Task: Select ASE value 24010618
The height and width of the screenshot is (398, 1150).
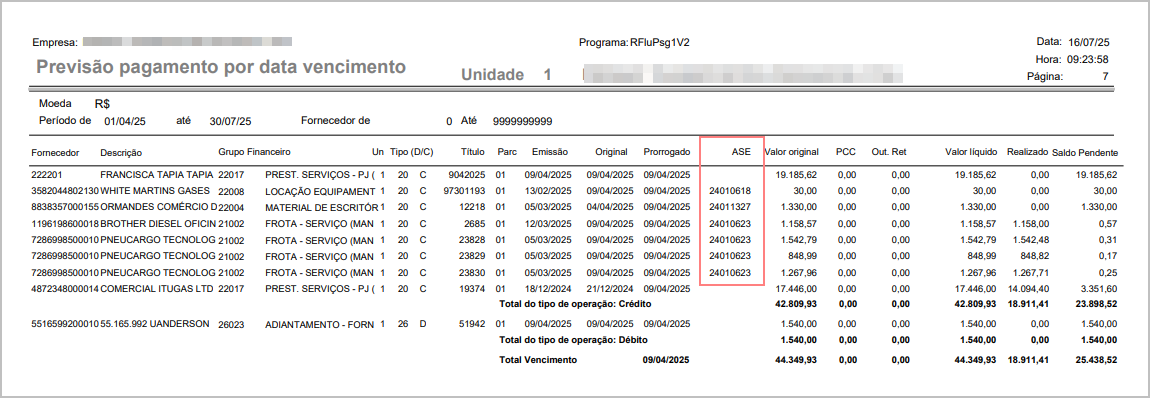Action: point(730,191)
